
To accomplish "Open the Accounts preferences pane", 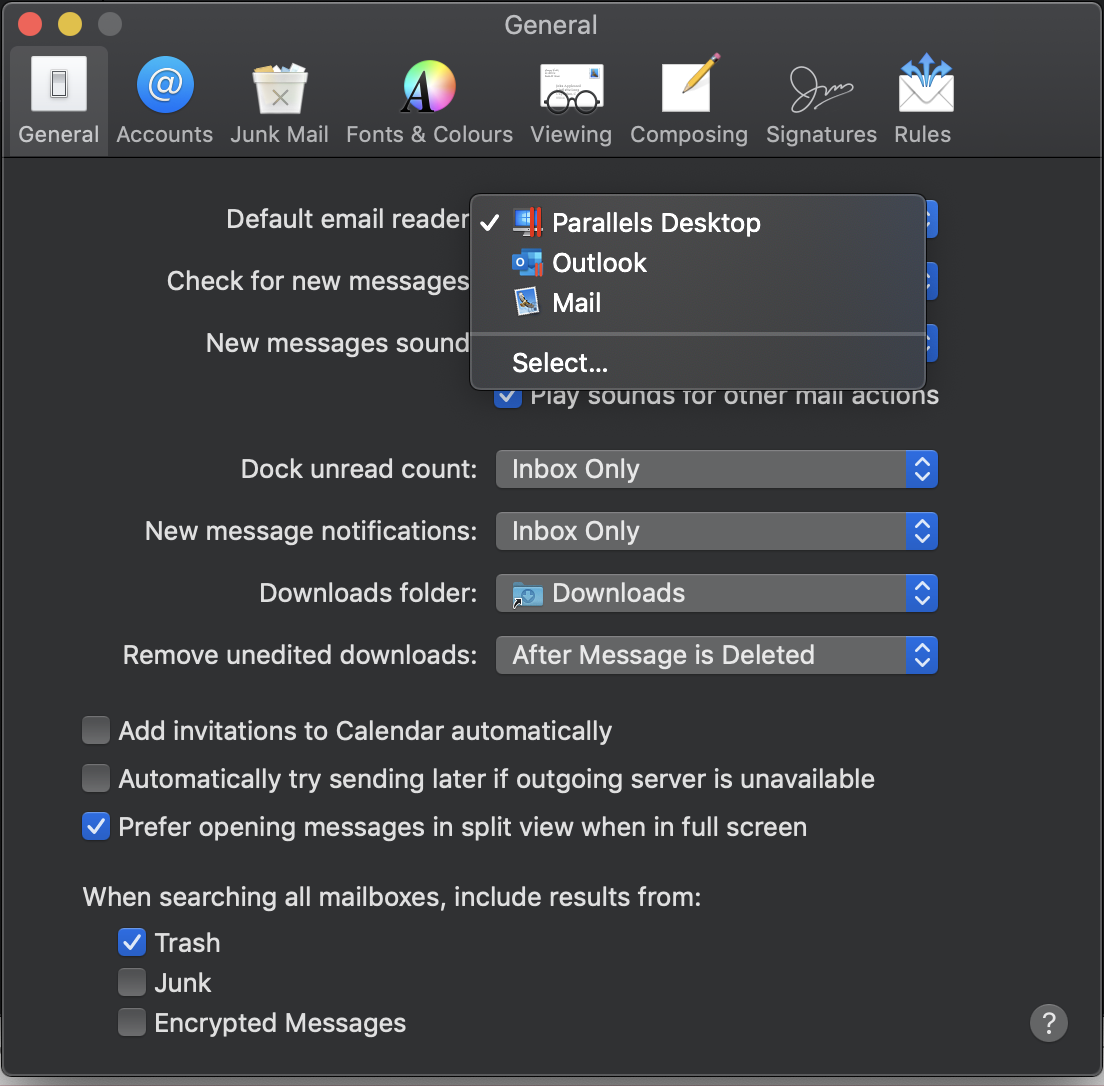I will click(x=165, y=102).
